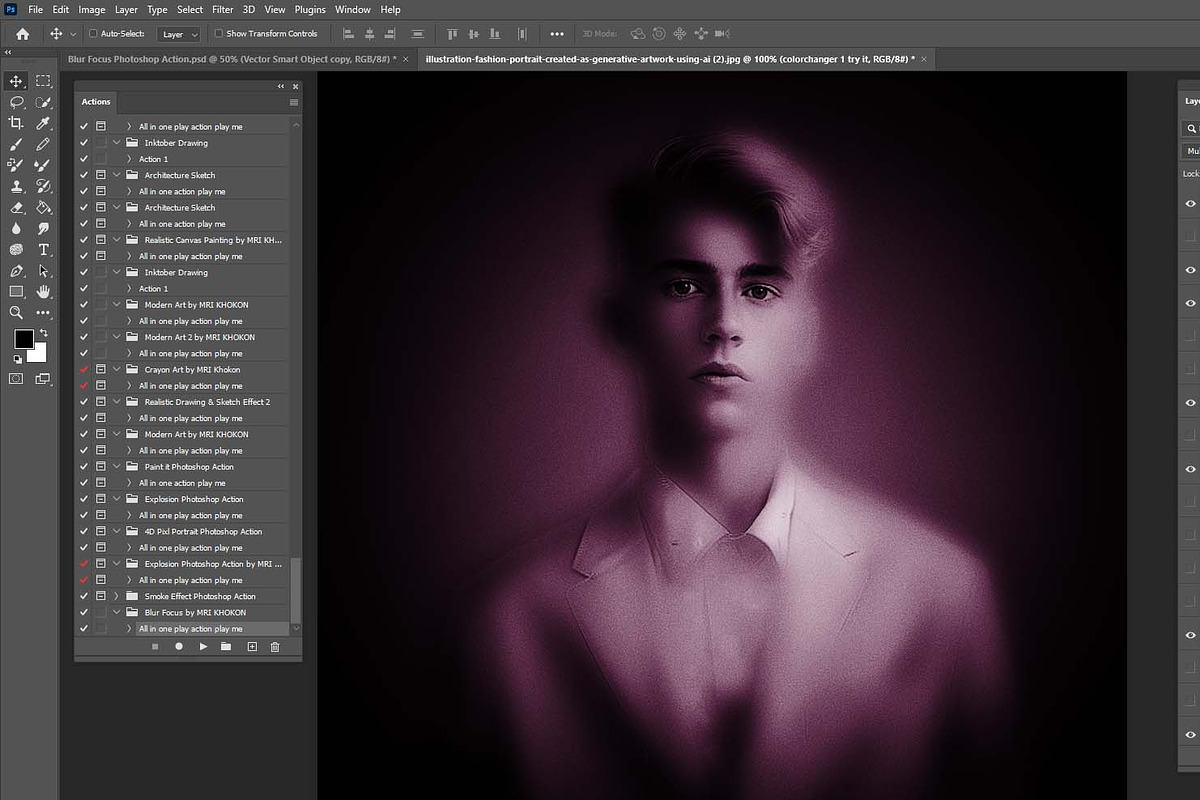Click the Play selection button in Actions panel
Image resolution: width=1200 pixels, height=800 pixels.
[x=203, y=647]
